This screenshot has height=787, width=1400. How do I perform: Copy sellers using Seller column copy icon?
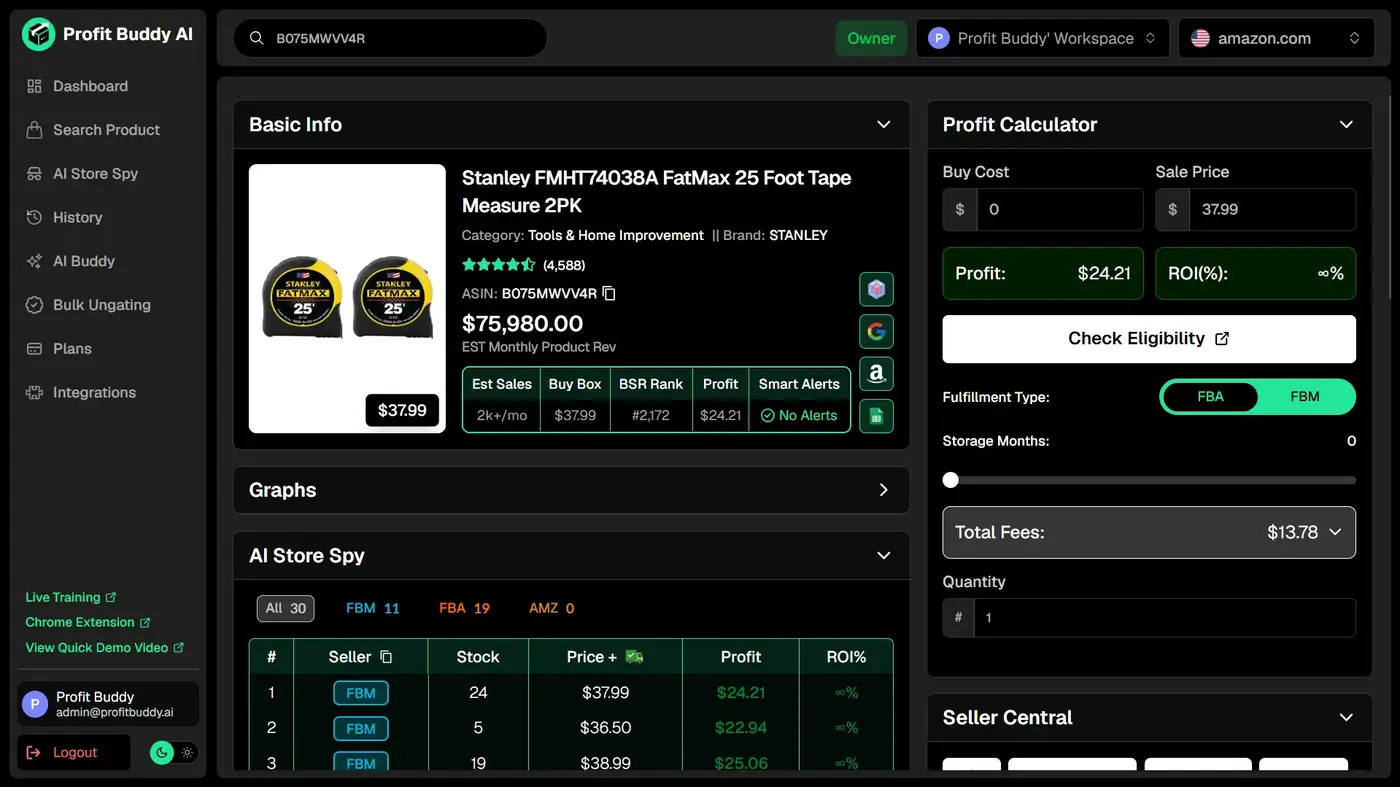(x=386, y=657)
